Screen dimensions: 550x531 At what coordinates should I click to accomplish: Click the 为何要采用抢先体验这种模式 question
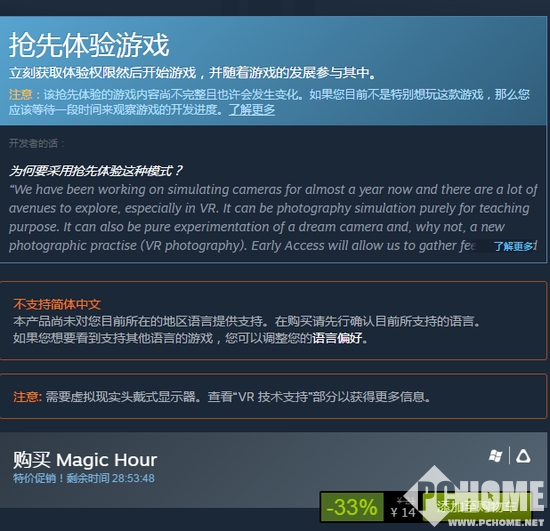(x=95, y=171)
